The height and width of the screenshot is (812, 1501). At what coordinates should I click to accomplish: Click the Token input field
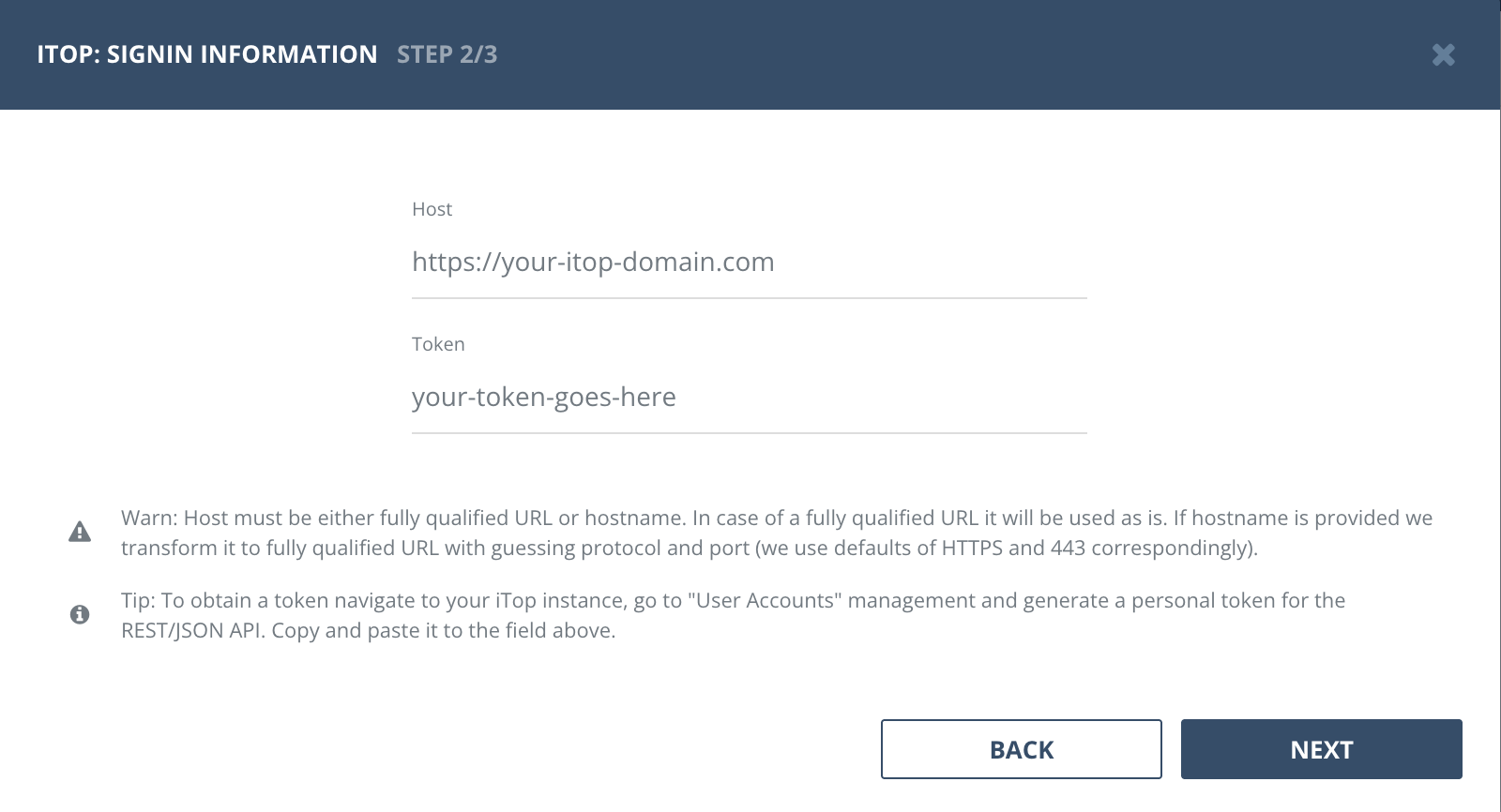click(x=748, y=398)
